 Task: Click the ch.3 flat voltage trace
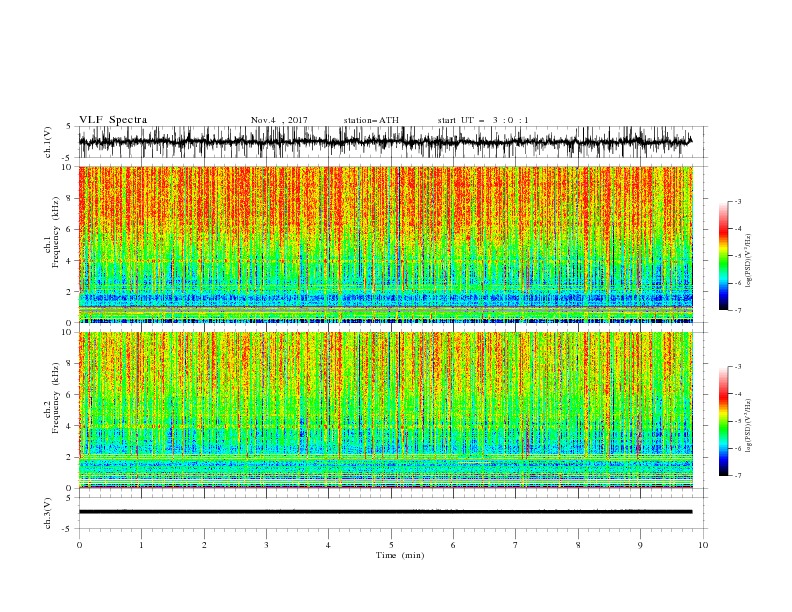[x=385, y=512]
